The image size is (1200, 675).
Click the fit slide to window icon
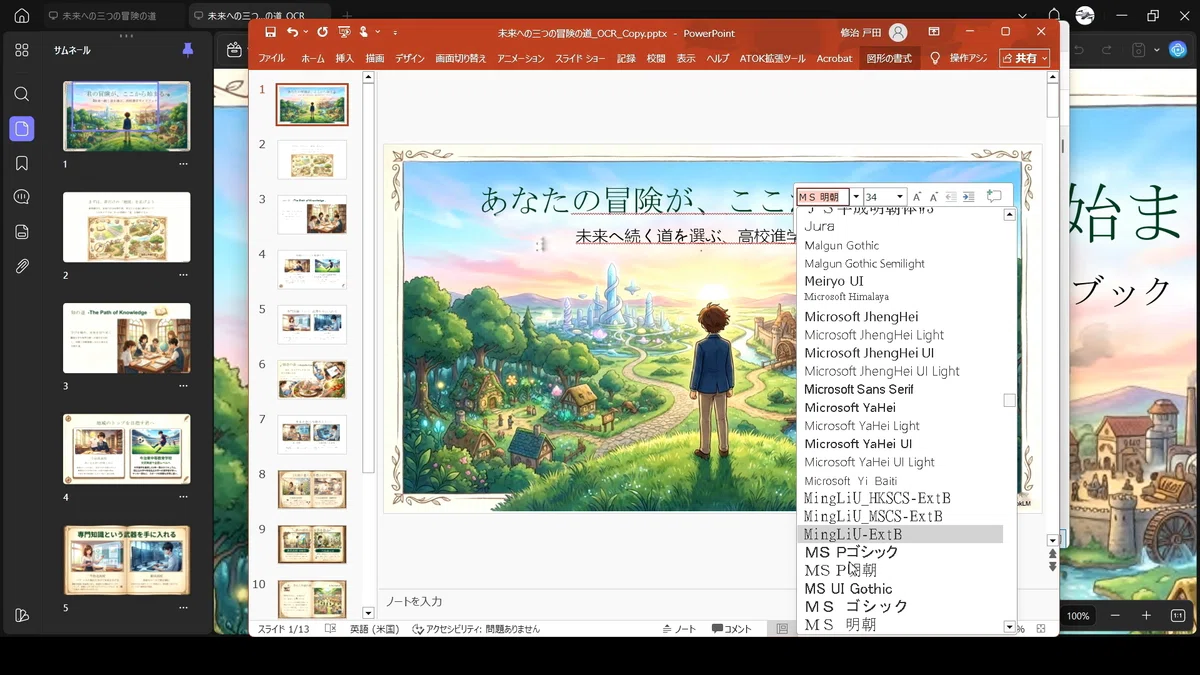[x=1041, y=629]
